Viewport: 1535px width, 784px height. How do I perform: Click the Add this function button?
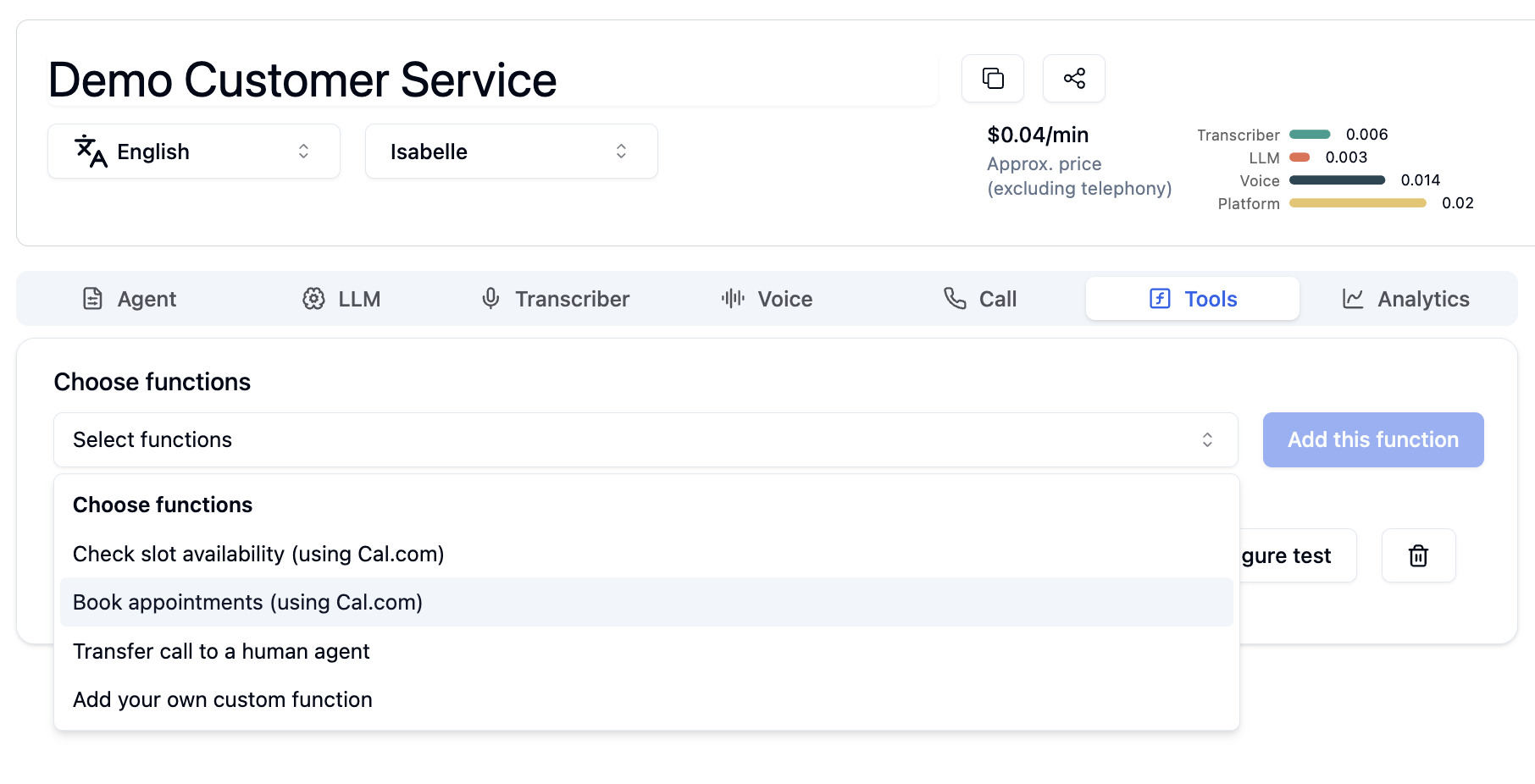coord(1373,440)
